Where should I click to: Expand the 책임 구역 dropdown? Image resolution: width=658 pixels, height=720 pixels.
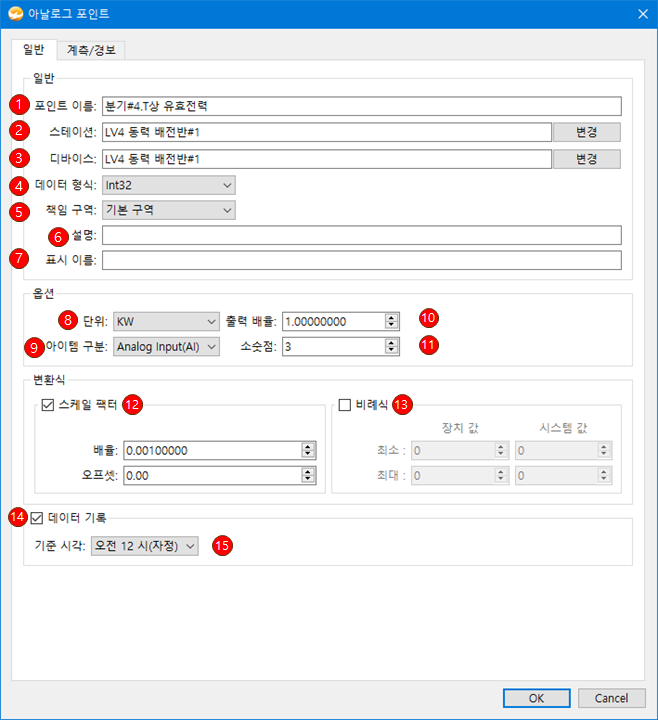point(169,210)
